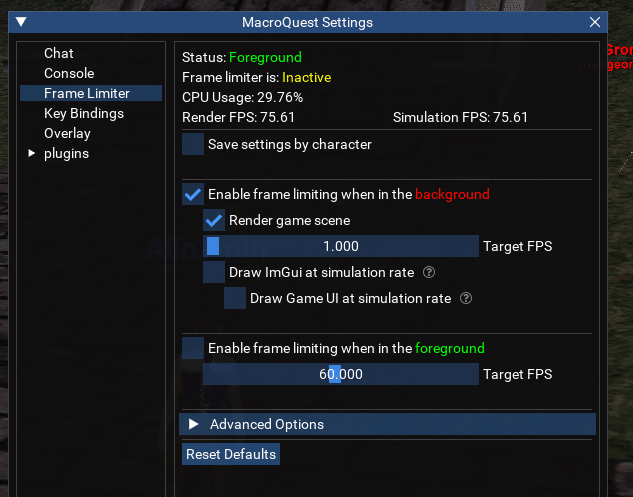Click help icon beside Draw Game UI option

466,298
